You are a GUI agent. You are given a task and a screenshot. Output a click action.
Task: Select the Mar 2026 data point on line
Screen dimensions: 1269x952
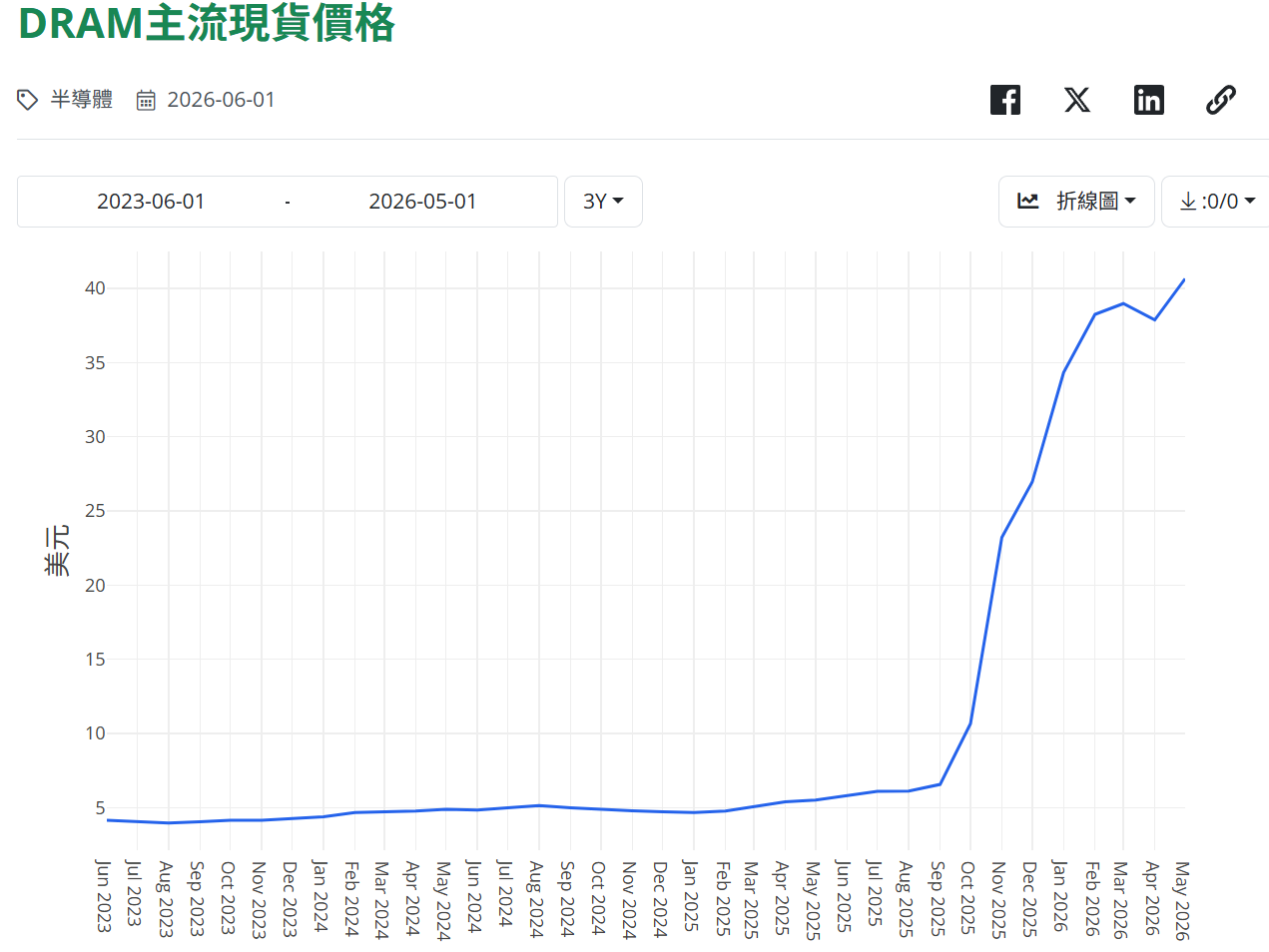pyautogui.click(x=1123, y=303)
